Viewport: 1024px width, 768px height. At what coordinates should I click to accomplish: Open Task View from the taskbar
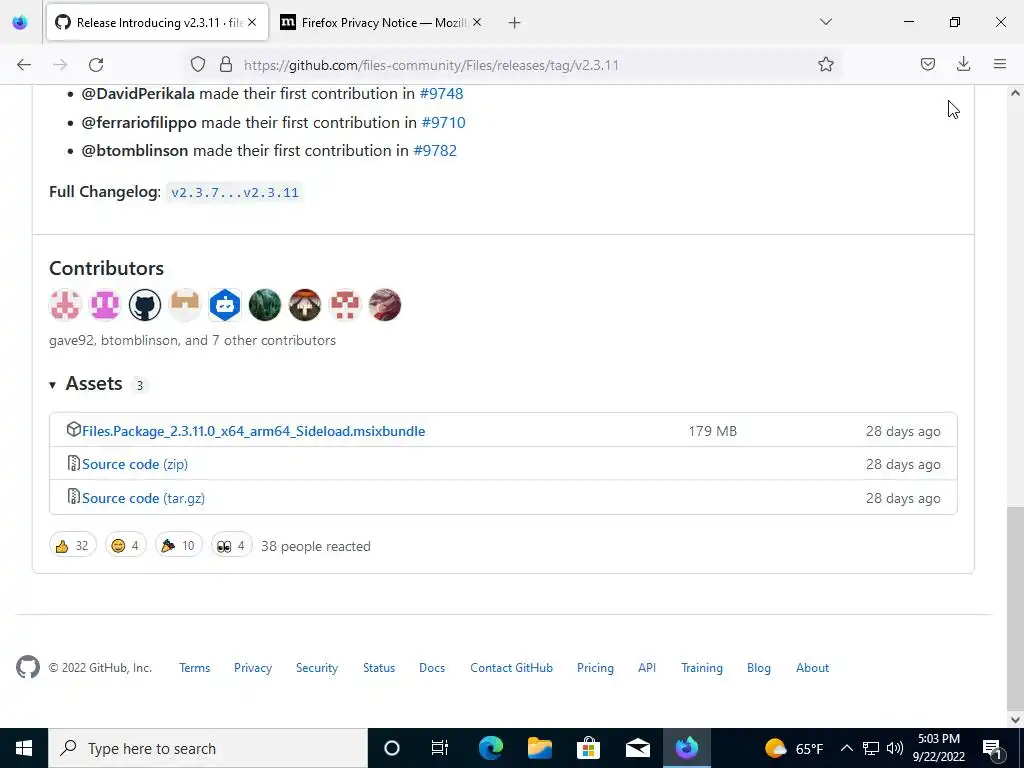point(440,748)
